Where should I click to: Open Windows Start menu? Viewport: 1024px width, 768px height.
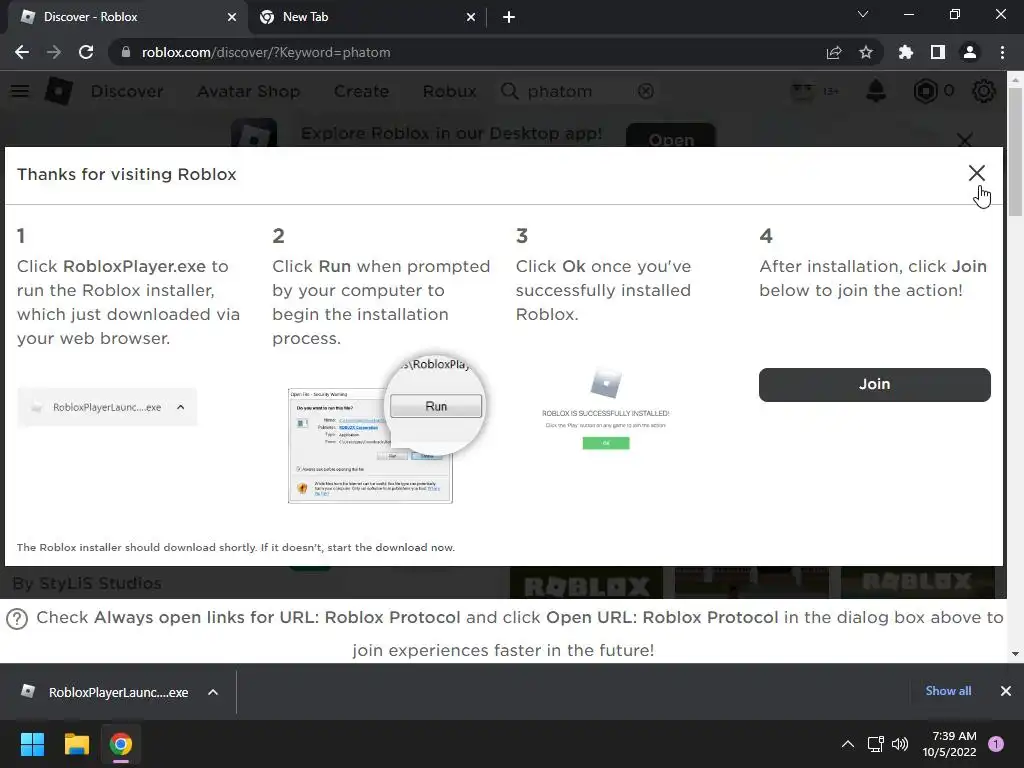32,744
